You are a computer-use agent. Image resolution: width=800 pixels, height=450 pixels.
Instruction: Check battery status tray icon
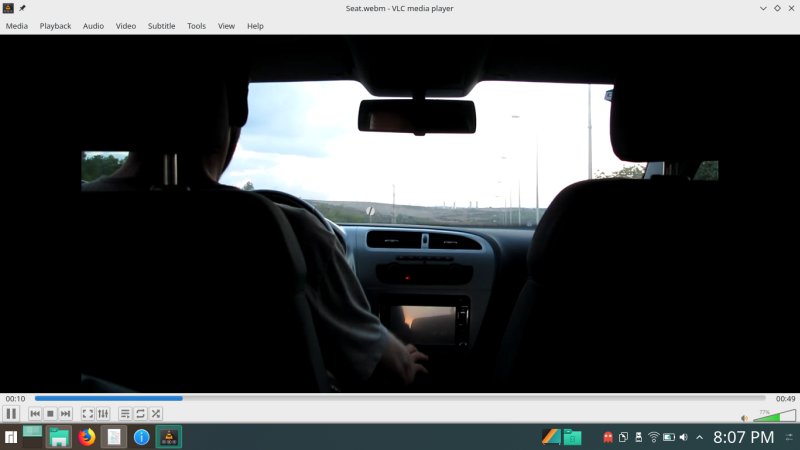click(669, 437)
